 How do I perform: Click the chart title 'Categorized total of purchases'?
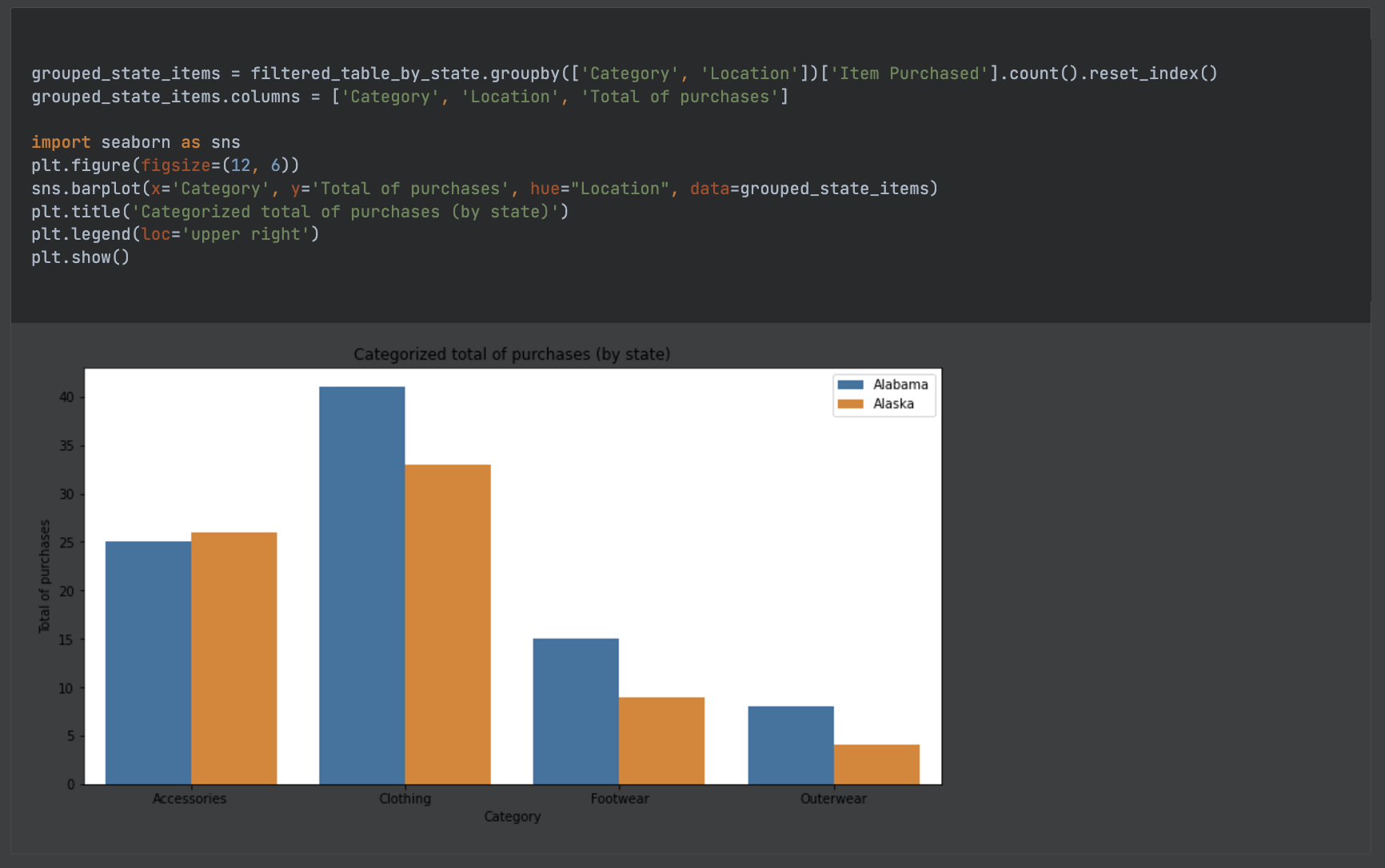[x=512, y=354]
